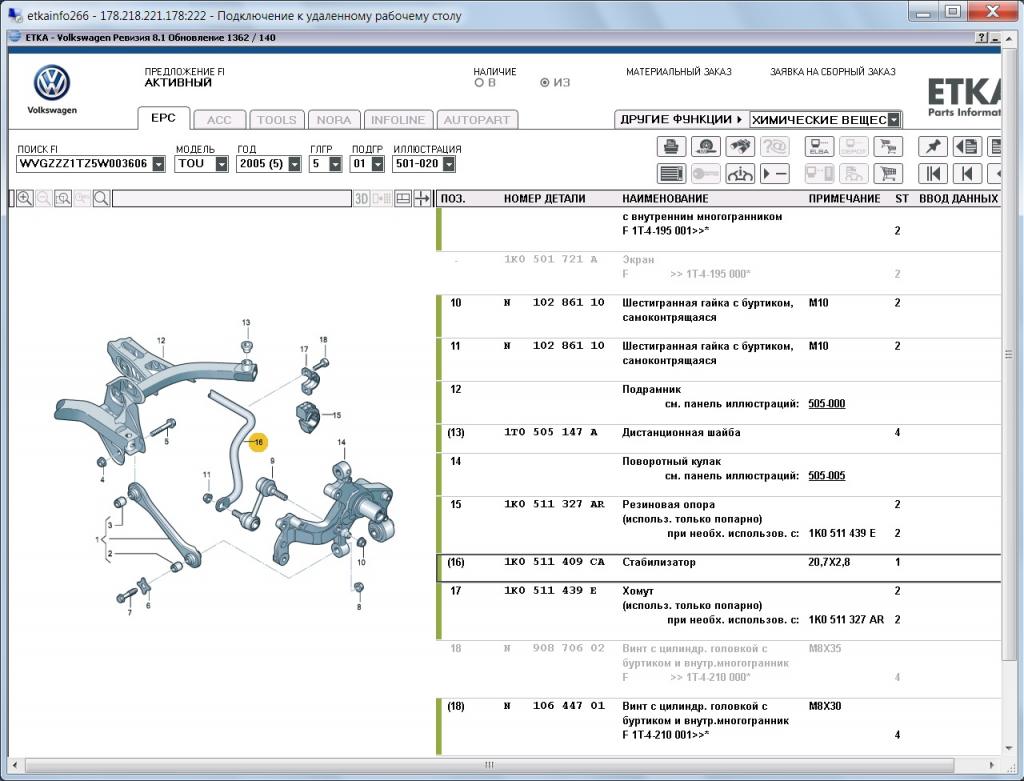Open the ИЛЛЮСТРАЦИЯ 501-020 dropdown
Viewport: 1024px width, 781px height.
click(x=449, y=164)
